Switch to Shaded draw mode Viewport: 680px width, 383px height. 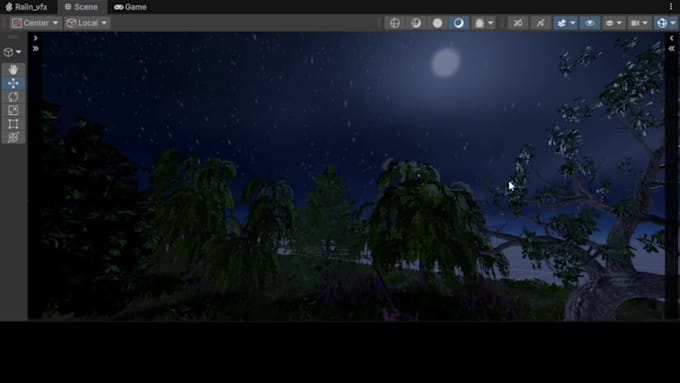pyautogui.click(x=458, y=23)
